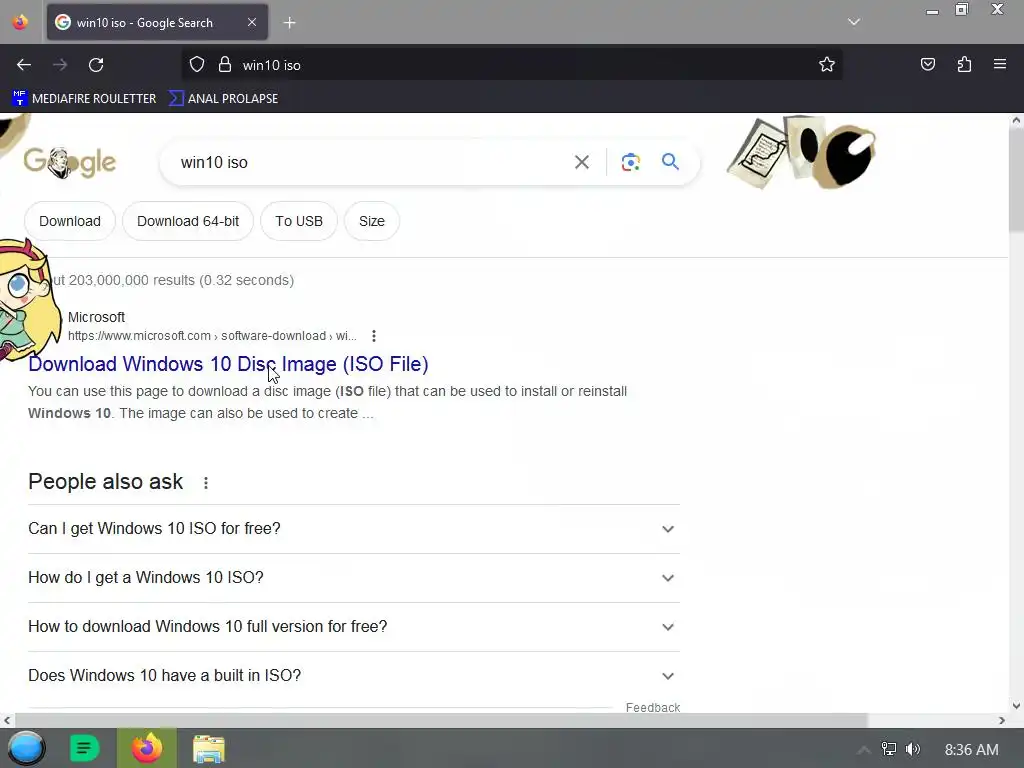
Task: Open the Extensions puzzle icon
Action: 964,65
